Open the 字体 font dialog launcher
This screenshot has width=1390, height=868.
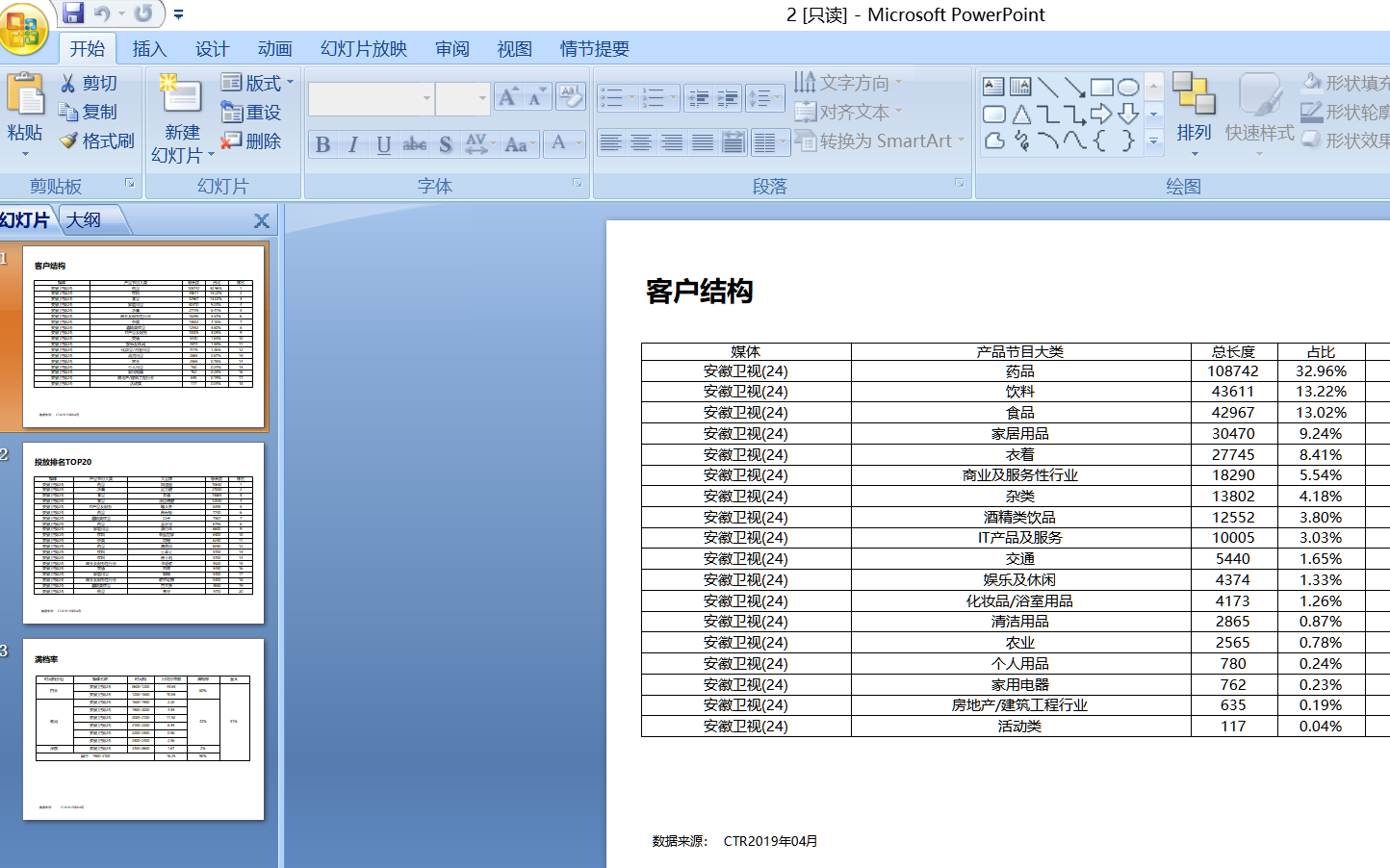pyautogui.click(x=578, y=183)
